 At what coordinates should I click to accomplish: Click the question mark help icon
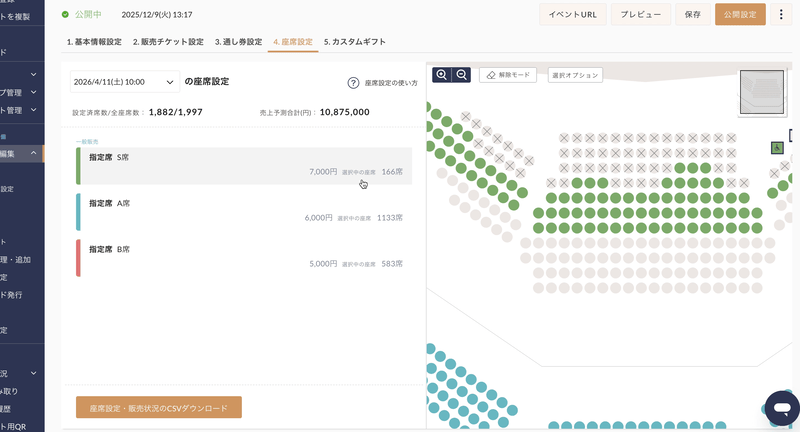point(353,83)
